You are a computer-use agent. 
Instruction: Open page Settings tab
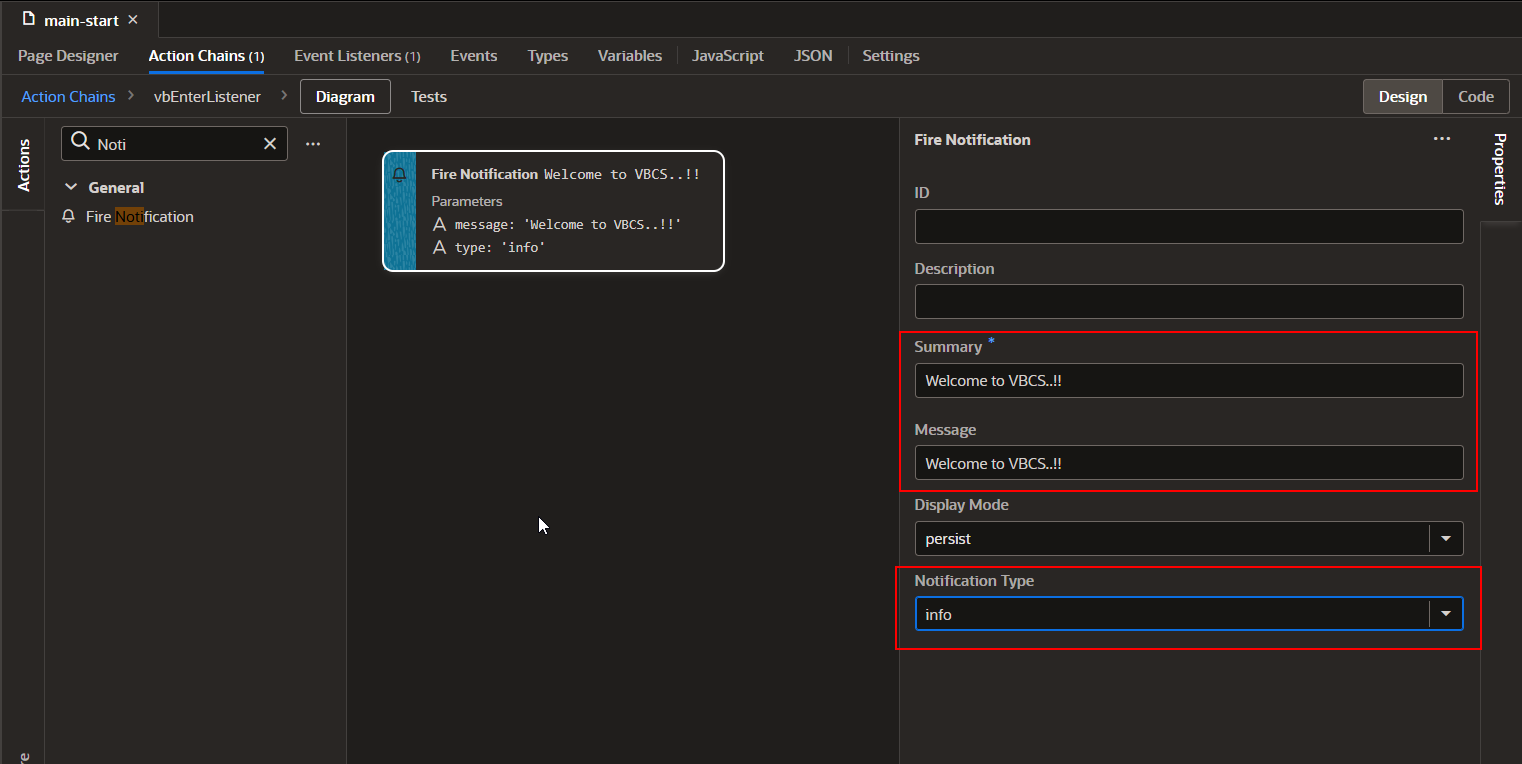point(891,56)
